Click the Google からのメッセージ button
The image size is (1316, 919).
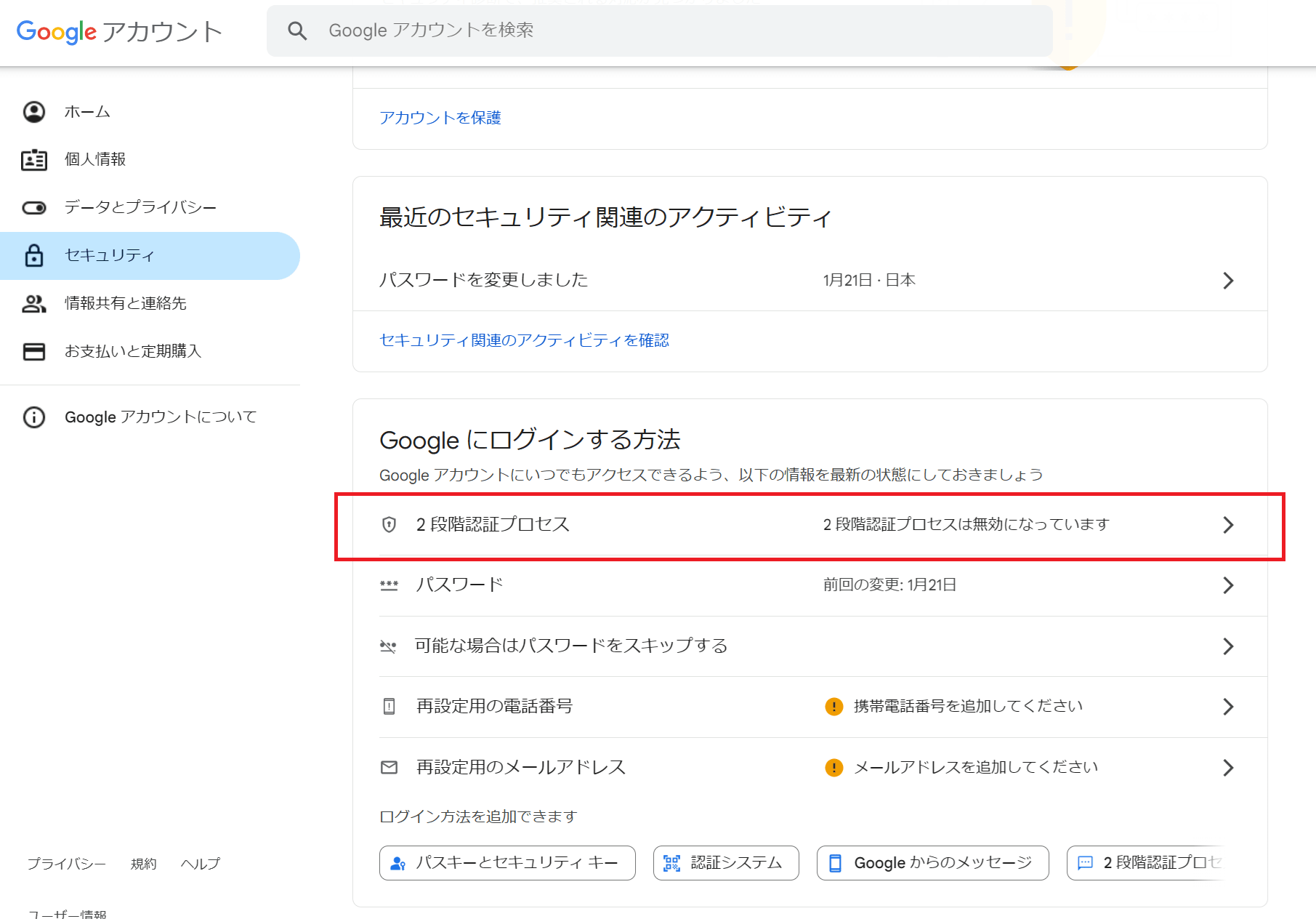tap(933, 863)
